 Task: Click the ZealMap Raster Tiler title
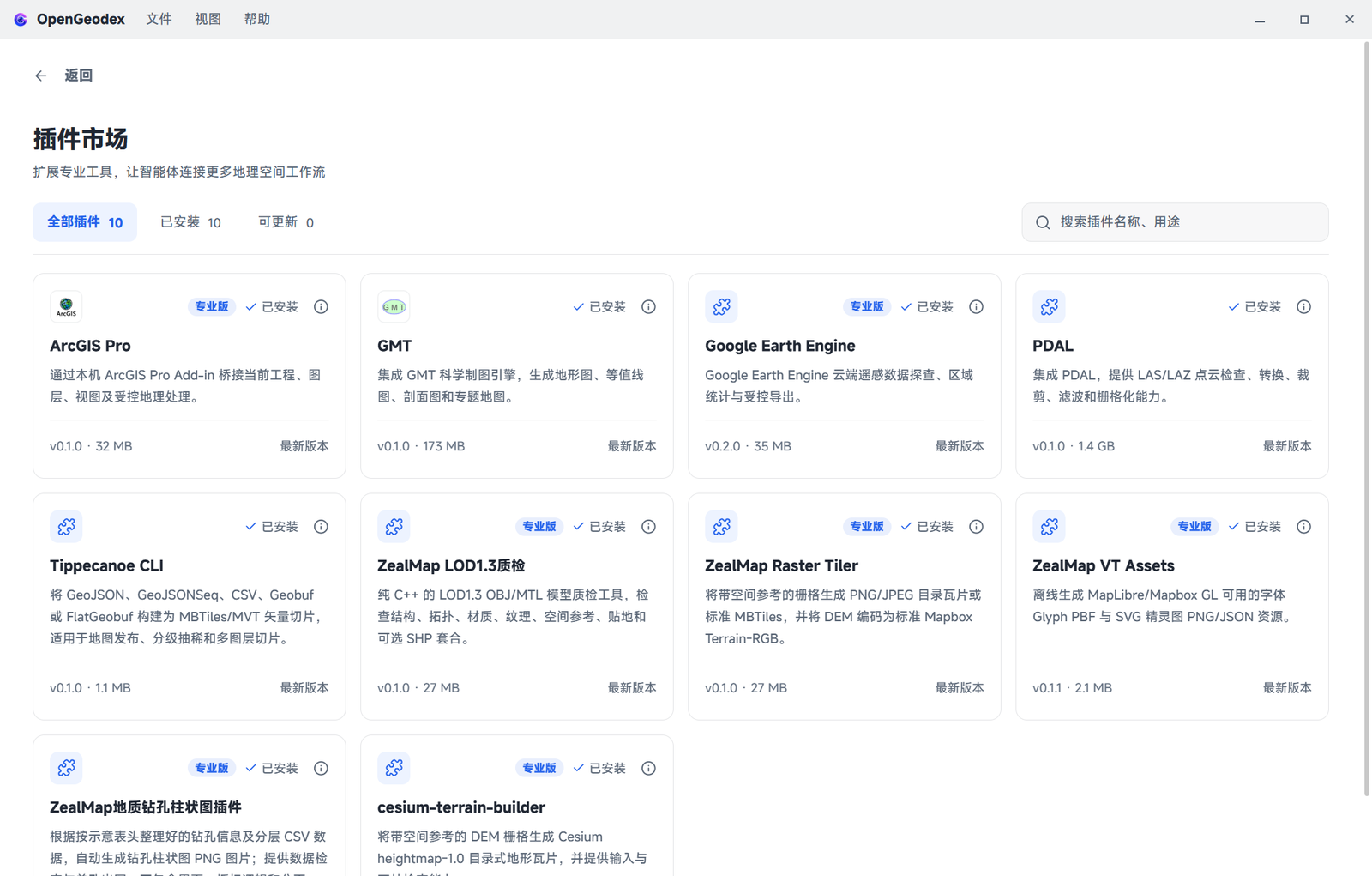(x=781, y=566)
